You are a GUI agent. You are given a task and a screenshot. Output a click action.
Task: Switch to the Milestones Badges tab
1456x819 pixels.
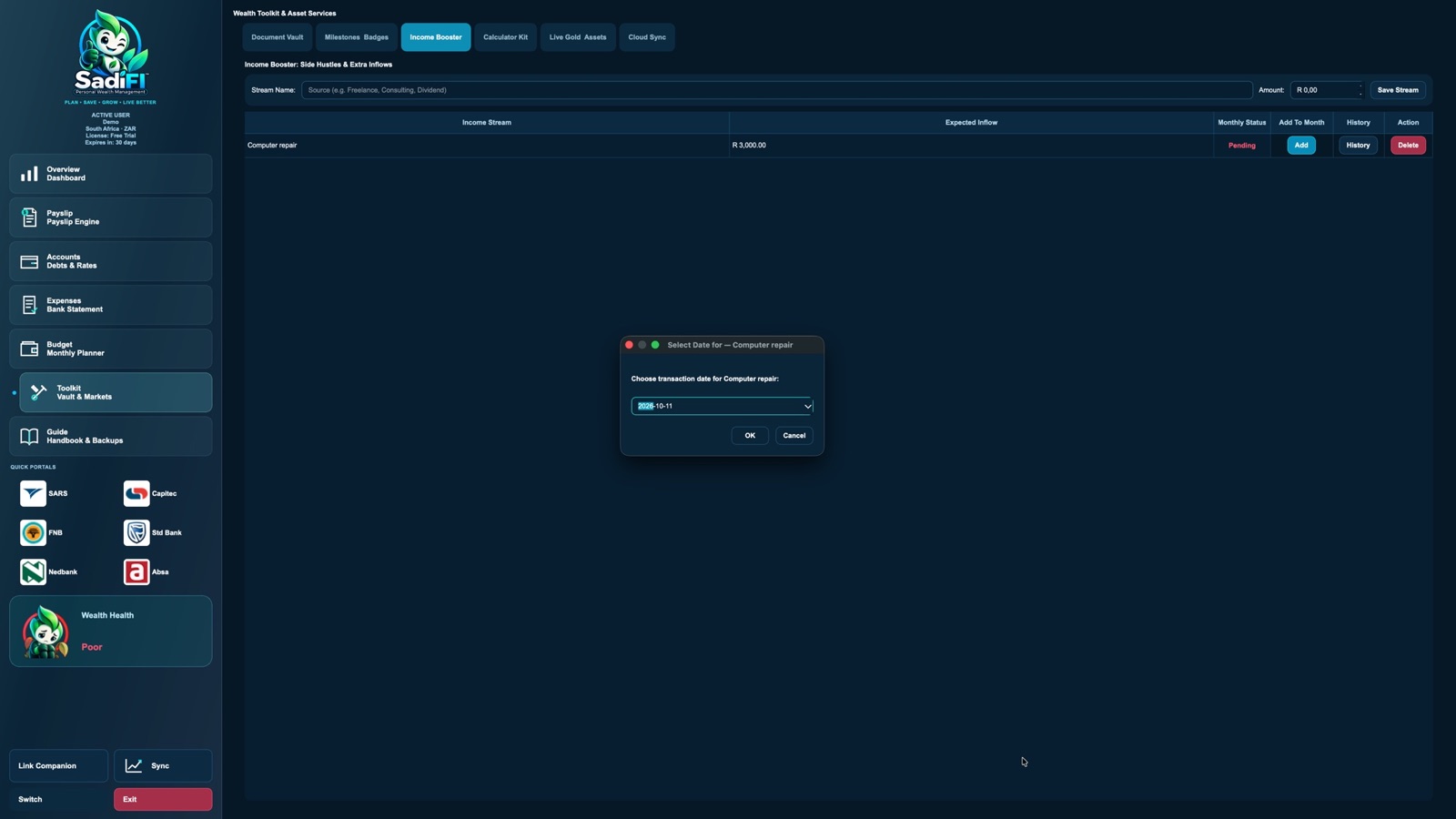(357, 37)
